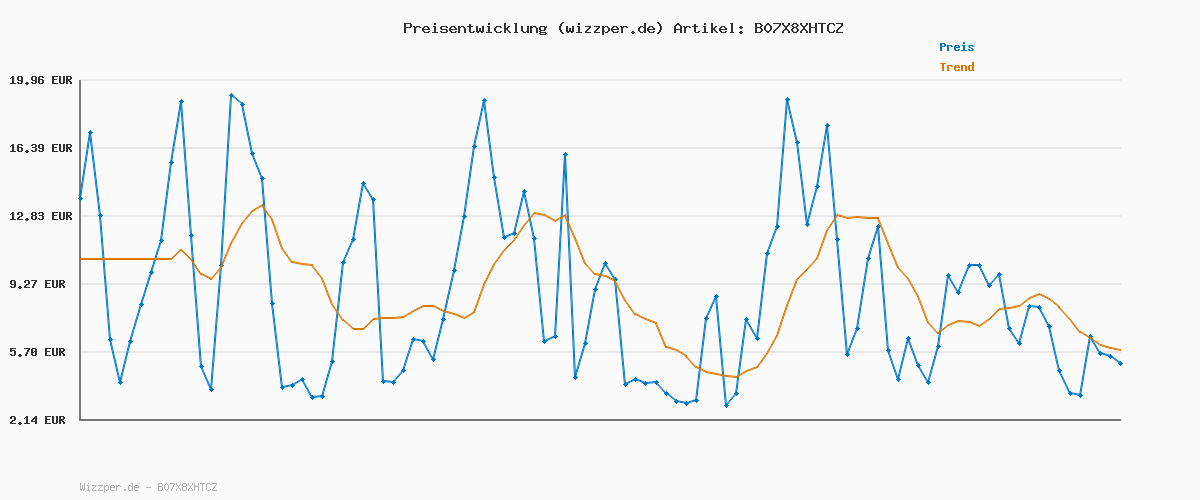Open the "(wizzper.de)" text in the title
The width and height of the screenshot is (1200, 500).
(609, 28)
